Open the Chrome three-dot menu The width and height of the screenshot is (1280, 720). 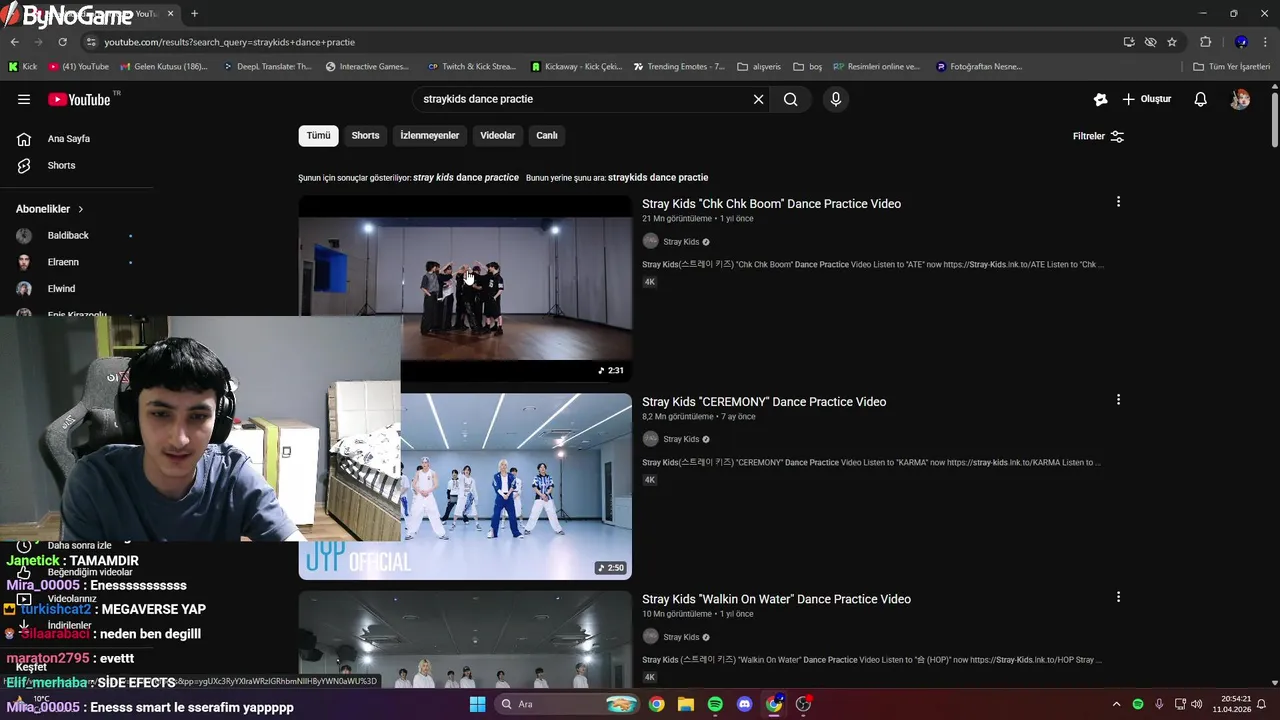pos(1265,42)
